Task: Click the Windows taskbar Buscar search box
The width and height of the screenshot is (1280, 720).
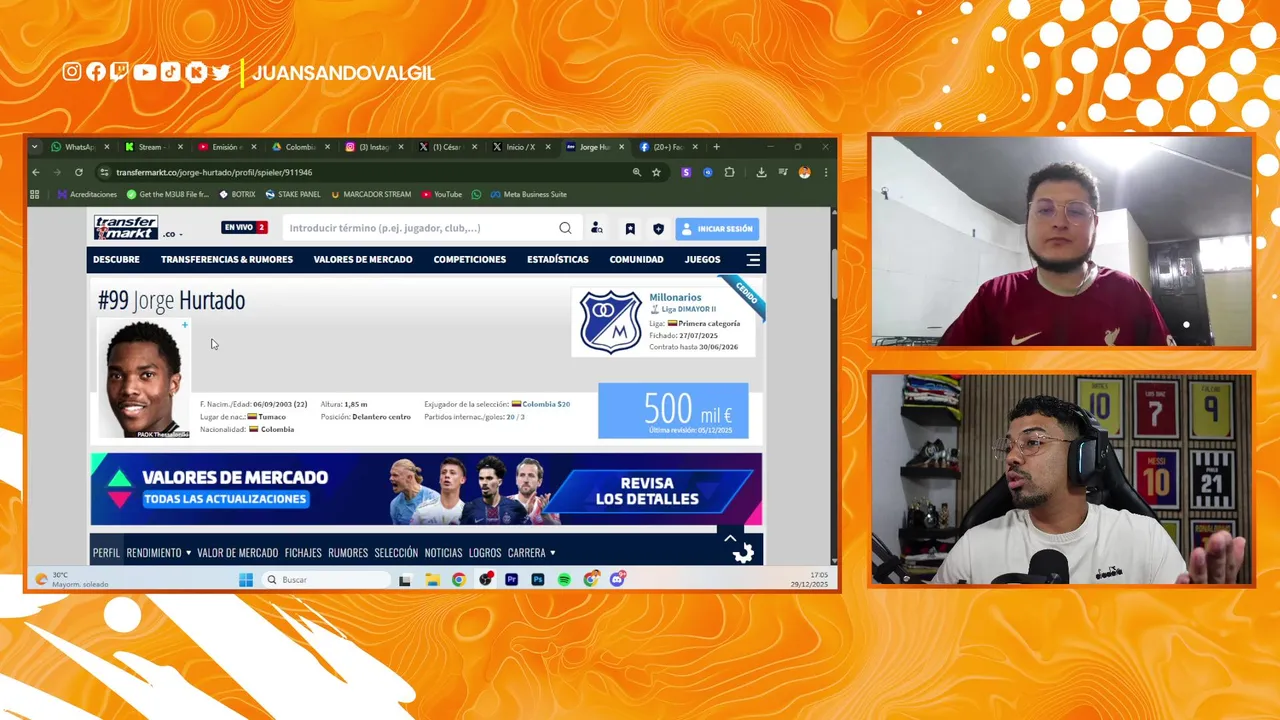Action: [x=326, y=580]
